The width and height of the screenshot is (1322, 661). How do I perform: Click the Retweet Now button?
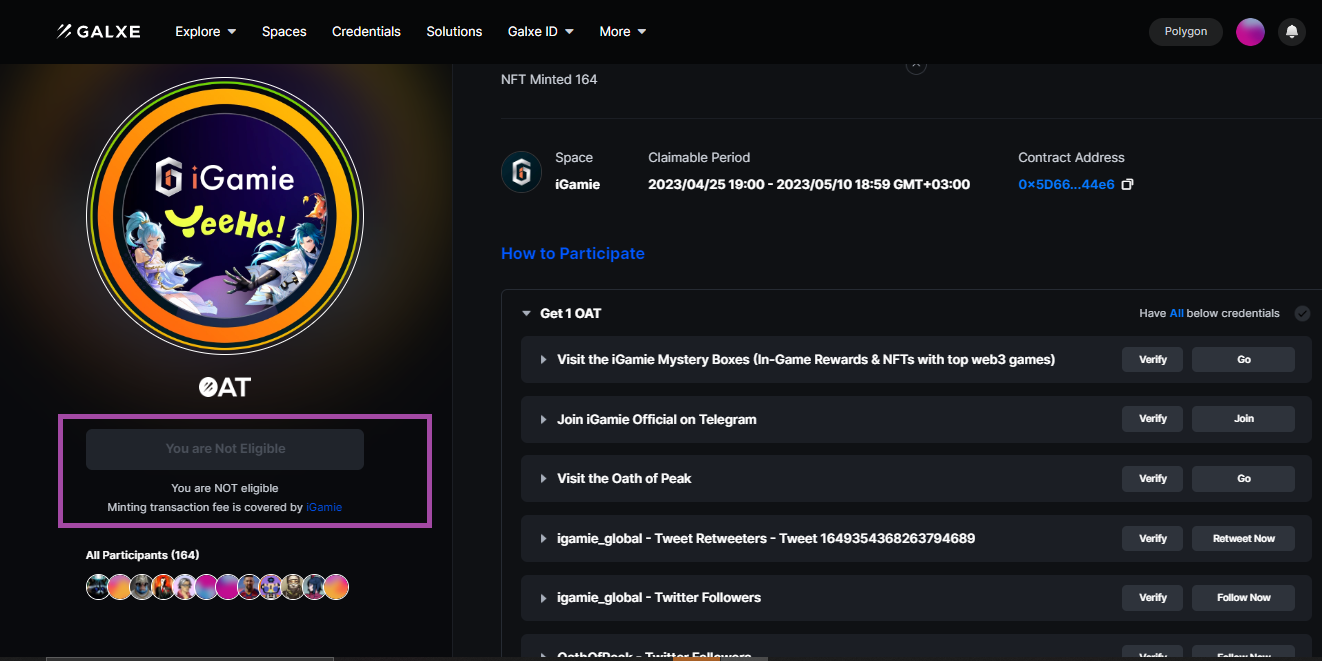tap(1243, 538)
